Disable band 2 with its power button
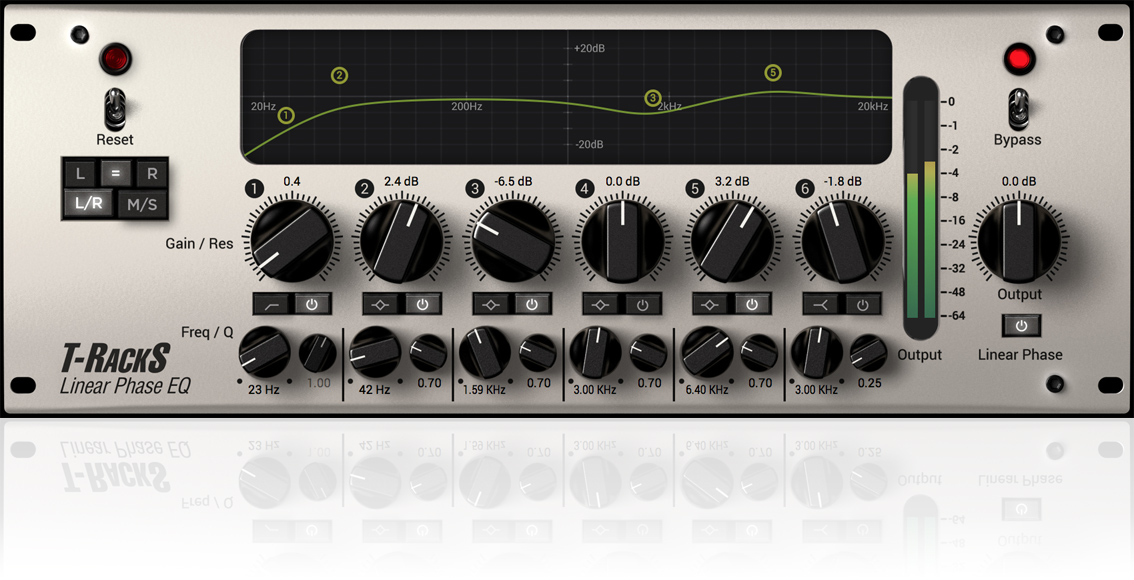1134x580 pixels. (x=422, y=303)
